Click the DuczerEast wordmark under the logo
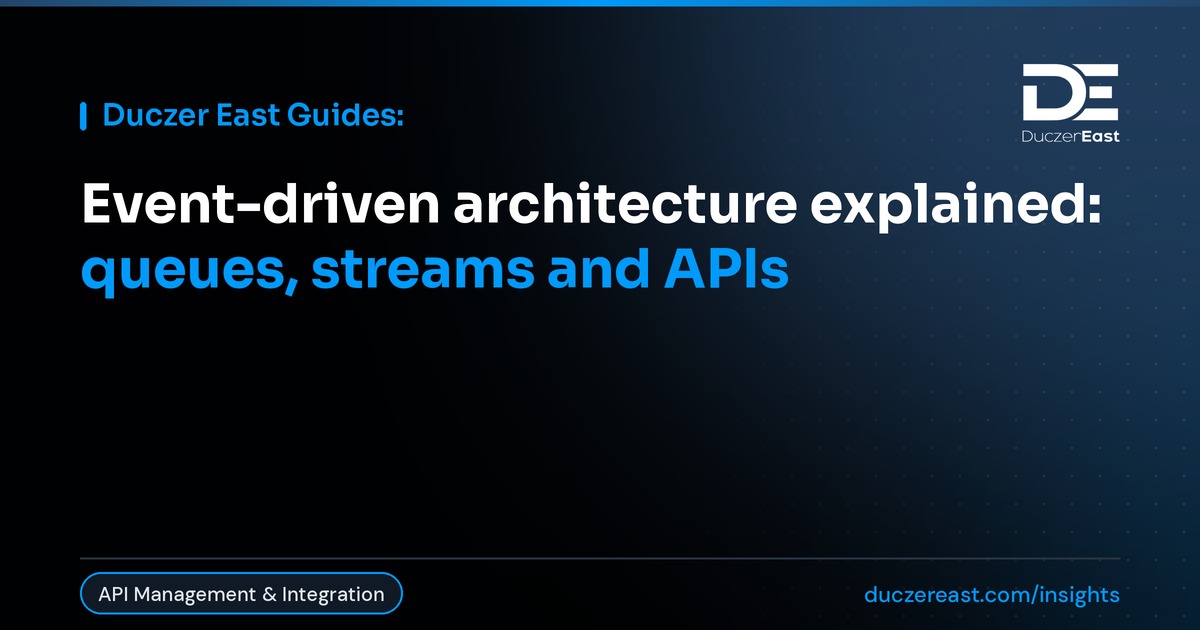 [1070, 136]
